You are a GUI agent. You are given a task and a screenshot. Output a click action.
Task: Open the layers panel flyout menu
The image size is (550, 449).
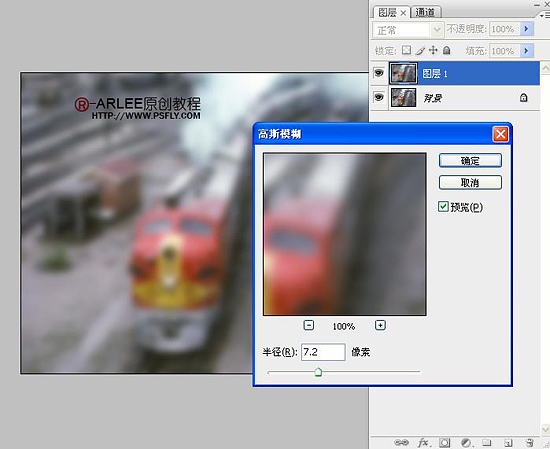[545, 16]
